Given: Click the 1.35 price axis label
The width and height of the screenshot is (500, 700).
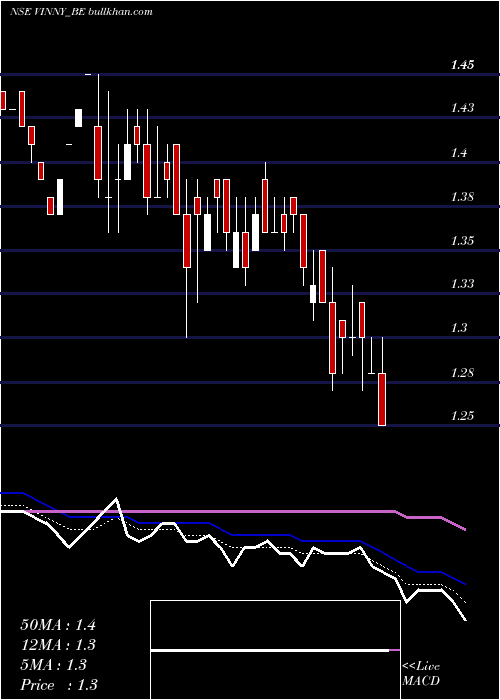Looking at the screenshot, I should point(462,241).
